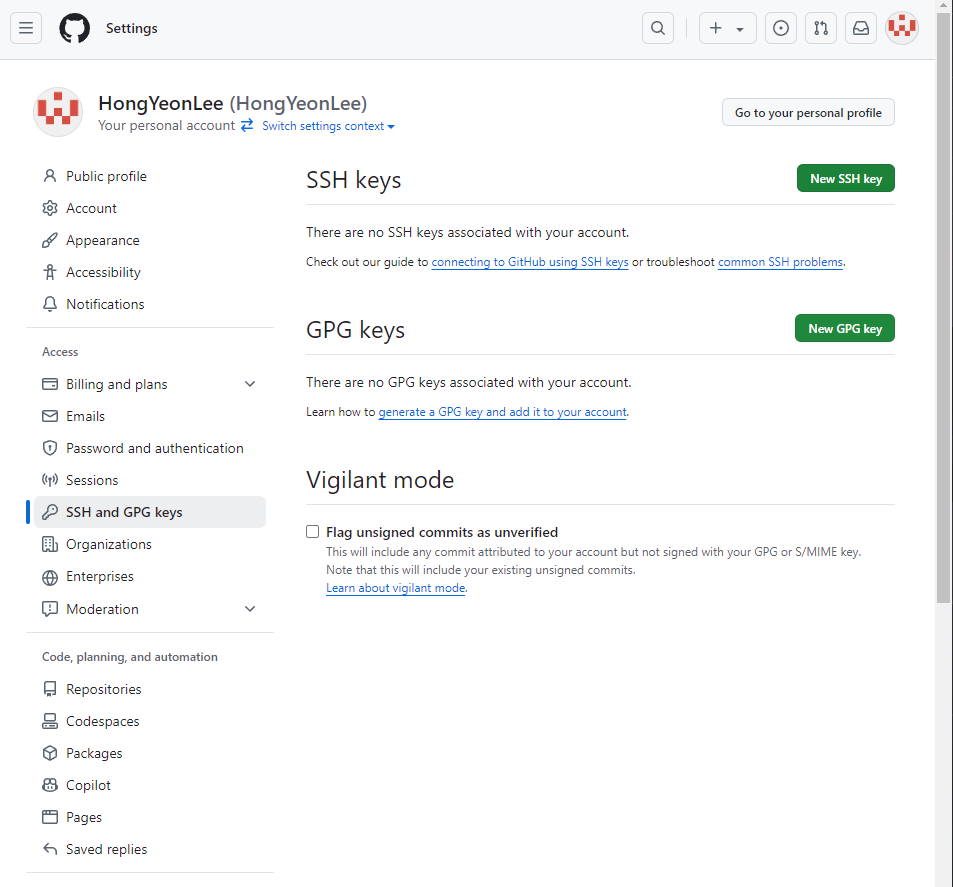Click the globe icon beside Enterprises
The image size is (953, 887).
click(x=50, y=577)
